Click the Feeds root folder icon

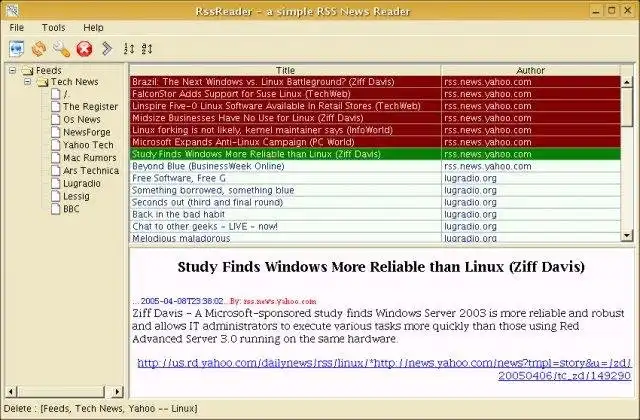27,71
